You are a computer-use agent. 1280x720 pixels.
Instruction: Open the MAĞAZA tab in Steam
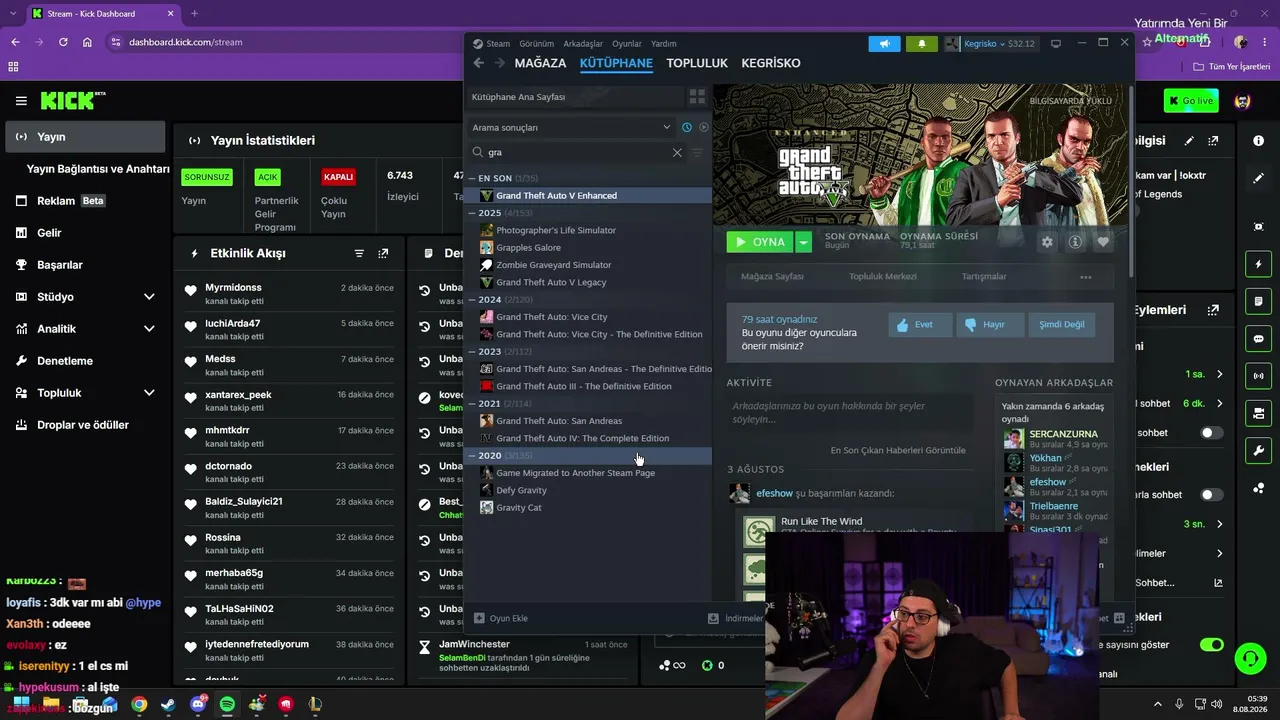coord(540,63)
